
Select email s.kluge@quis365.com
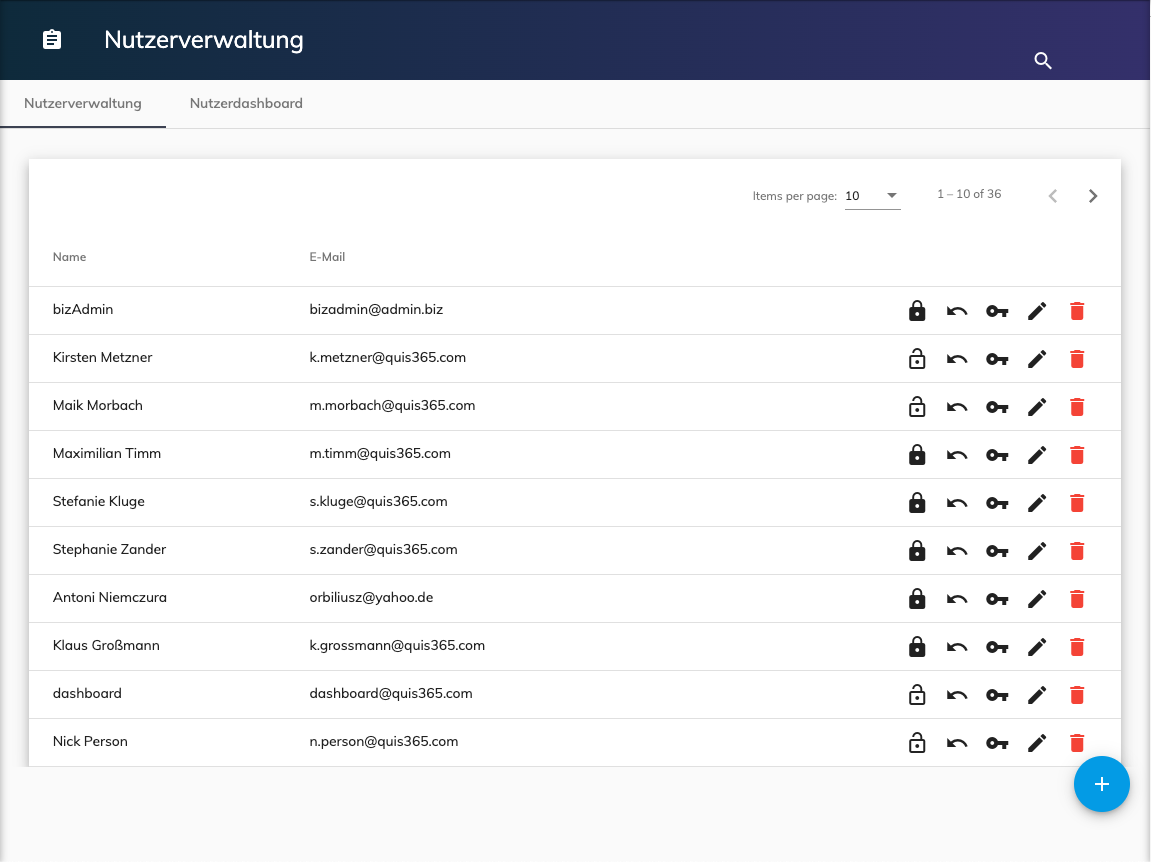coord(378,501)
